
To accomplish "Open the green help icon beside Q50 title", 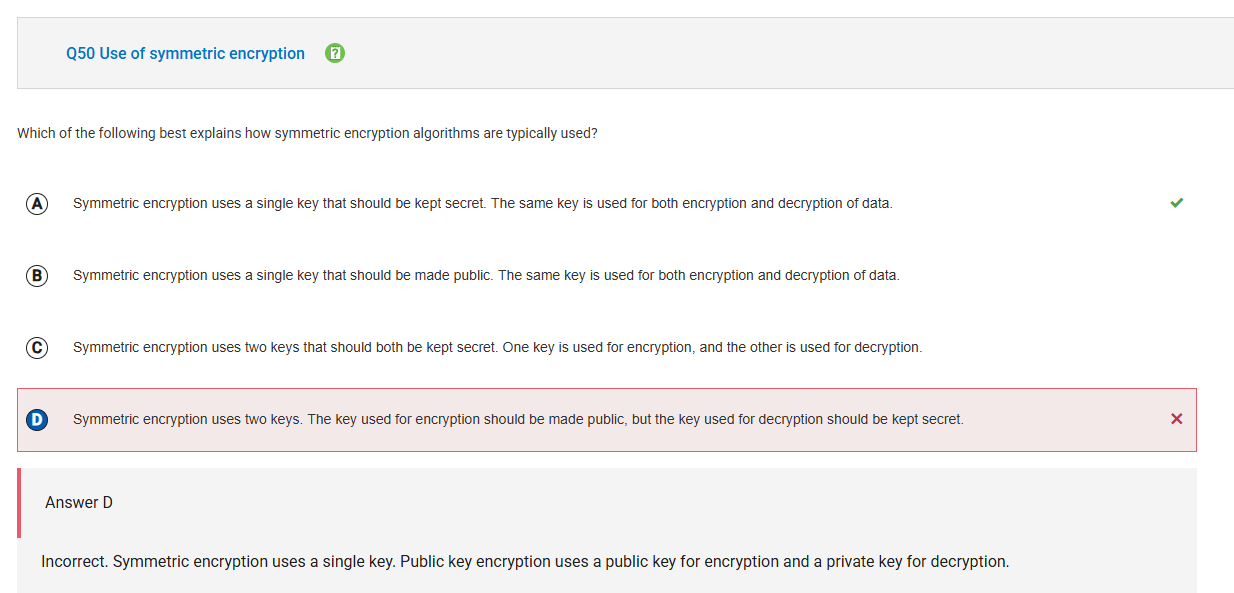I will click(x=336, y=53).
